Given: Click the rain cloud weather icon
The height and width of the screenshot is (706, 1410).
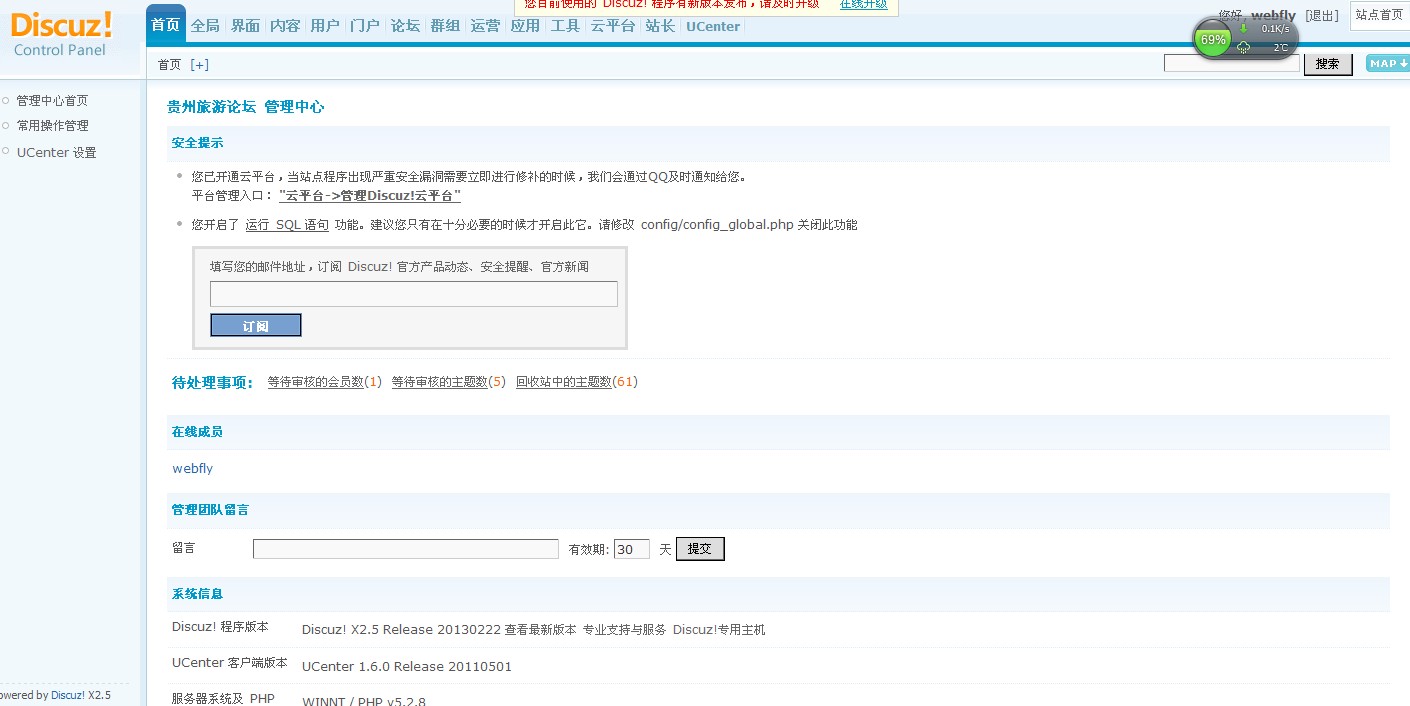Looking at the screenshot, I should (1244, 47).
